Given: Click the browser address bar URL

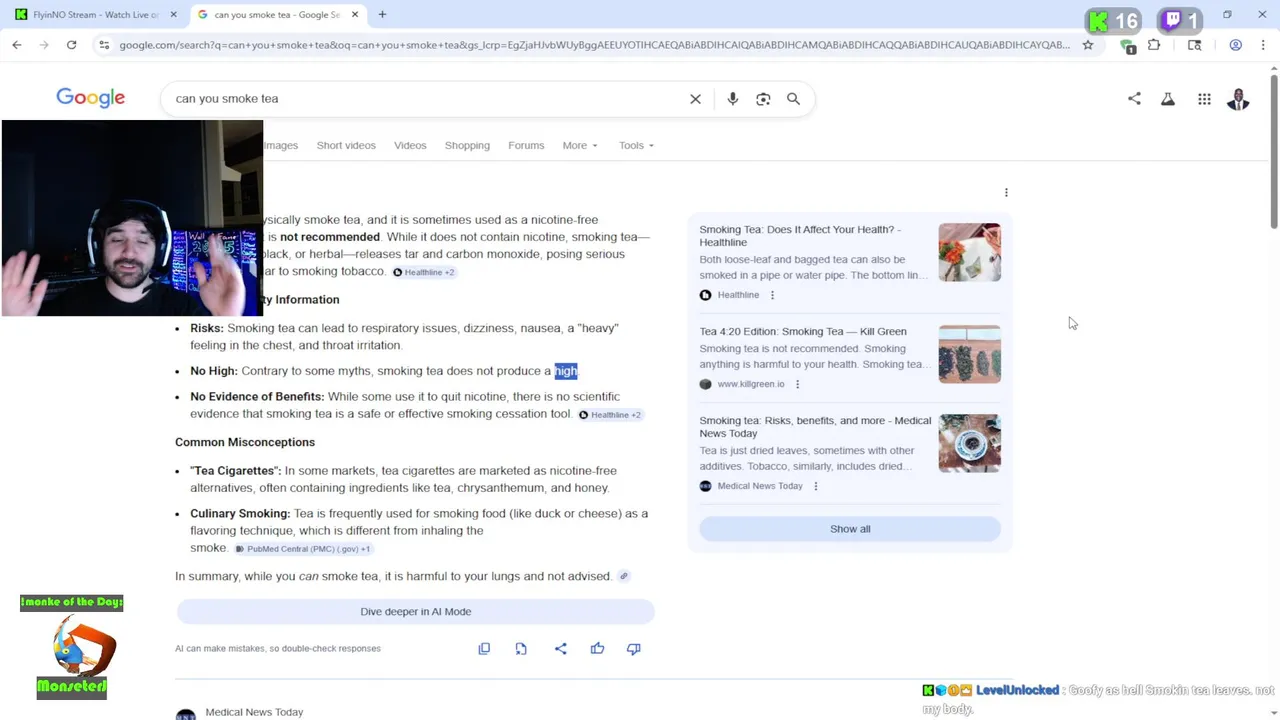Looking at the screenshot, I should pos(594,45).
